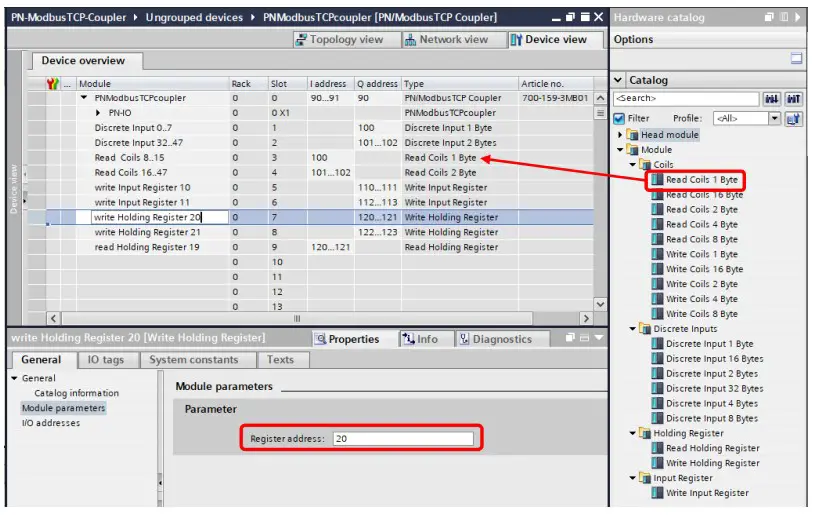Select Discrete Input 16 Bytes catalog icon
The height and width of the screenshot is (515, 815).
point(657,359)
